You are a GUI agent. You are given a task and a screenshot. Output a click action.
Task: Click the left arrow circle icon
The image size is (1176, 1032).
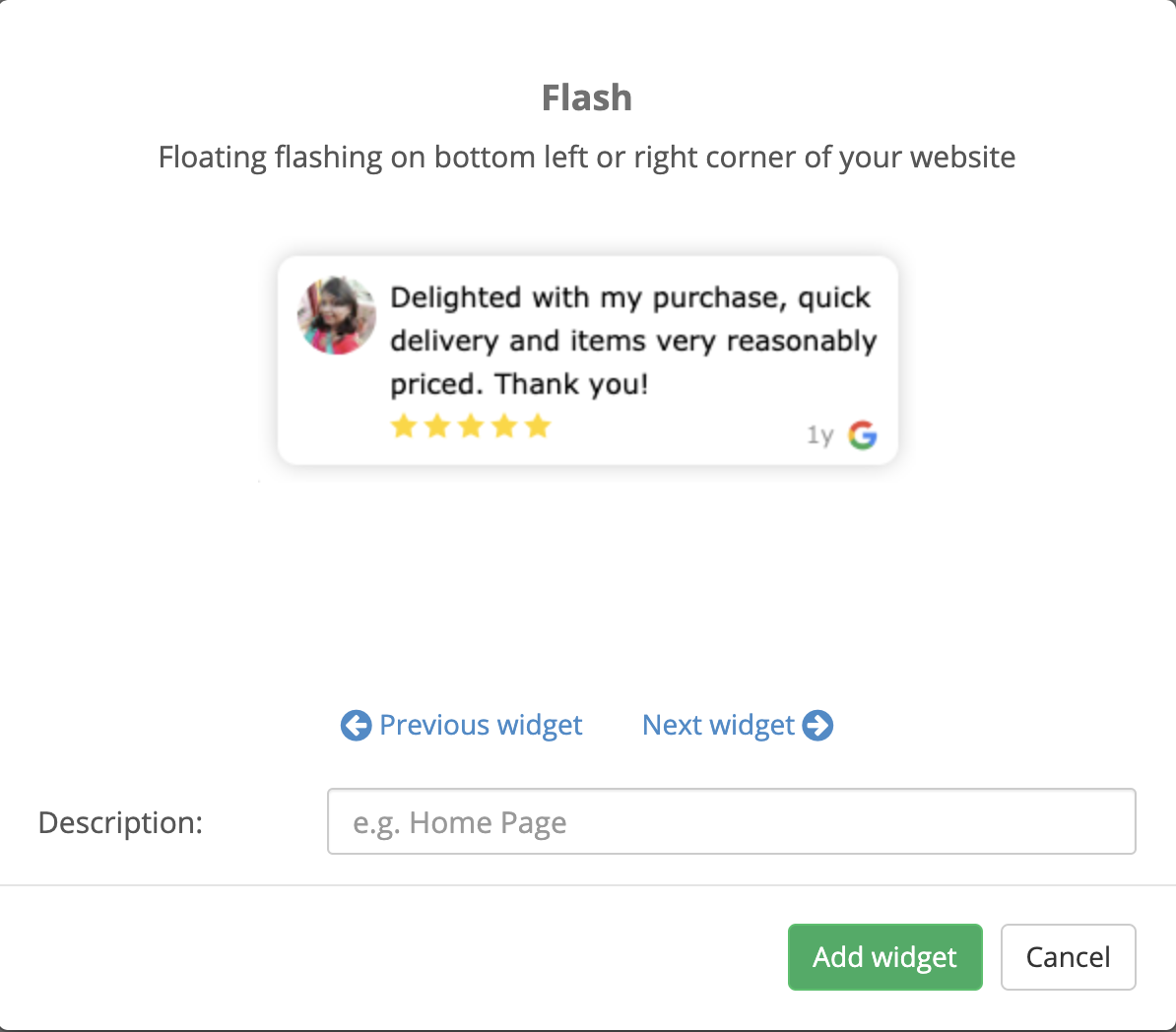[x=357, y=725]
